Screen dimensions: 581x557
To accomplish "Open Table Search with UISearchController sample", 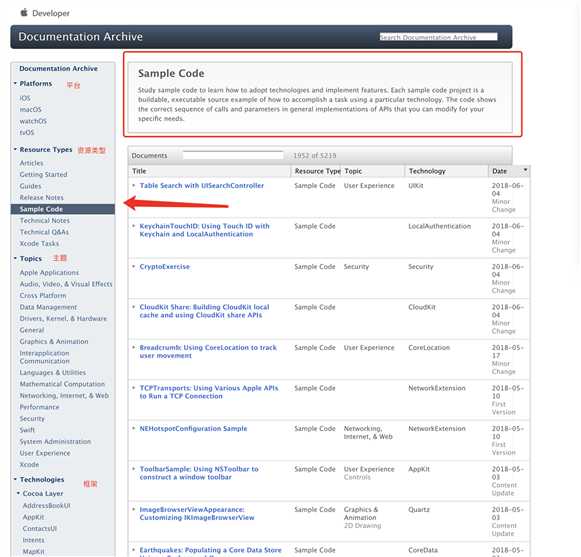I will [x=202, y=185].
